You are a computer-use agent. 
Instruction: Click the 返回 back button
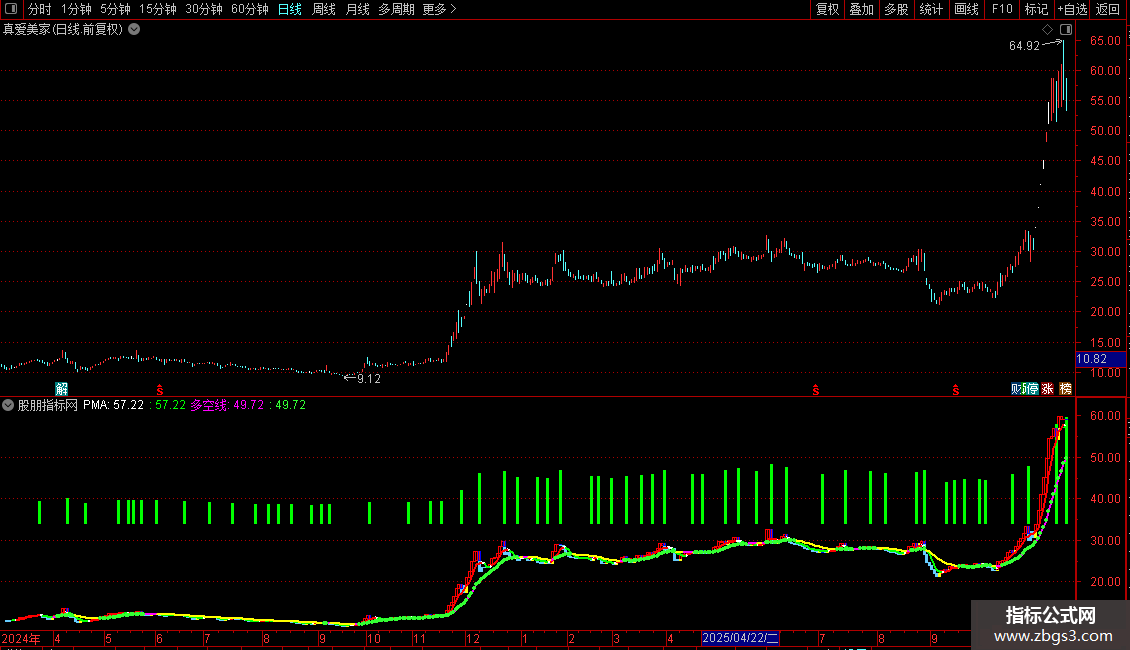[1108, 9]
